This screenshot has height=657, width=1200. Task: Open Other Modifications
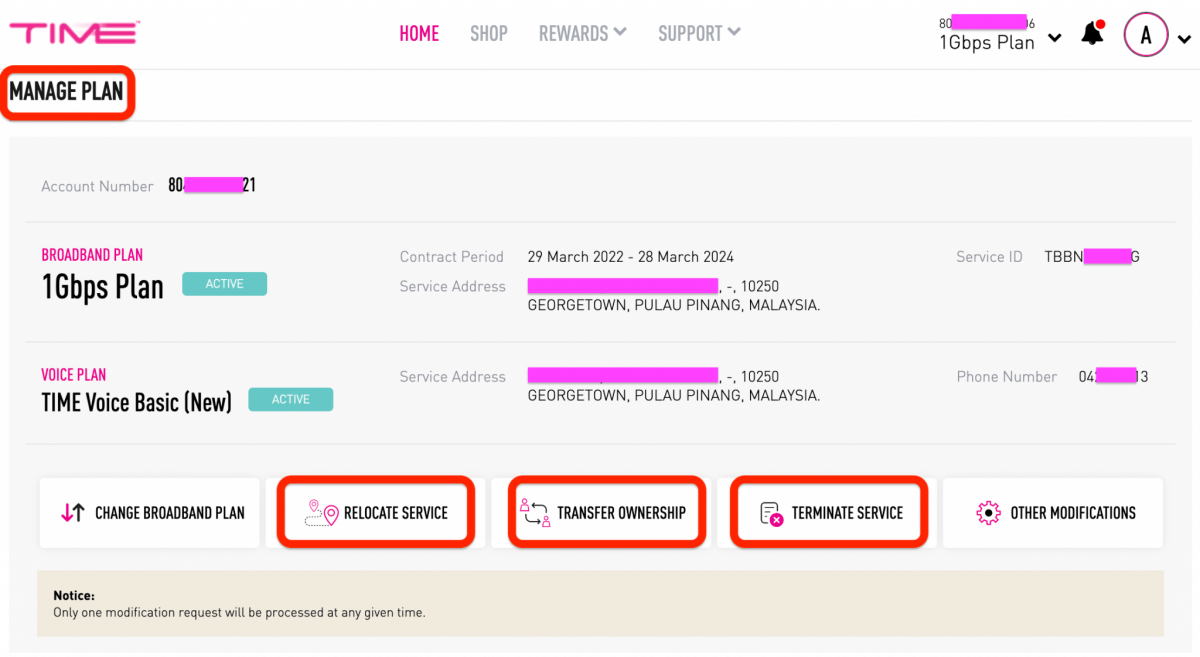pyautogui.click(x=1053, y=513)
